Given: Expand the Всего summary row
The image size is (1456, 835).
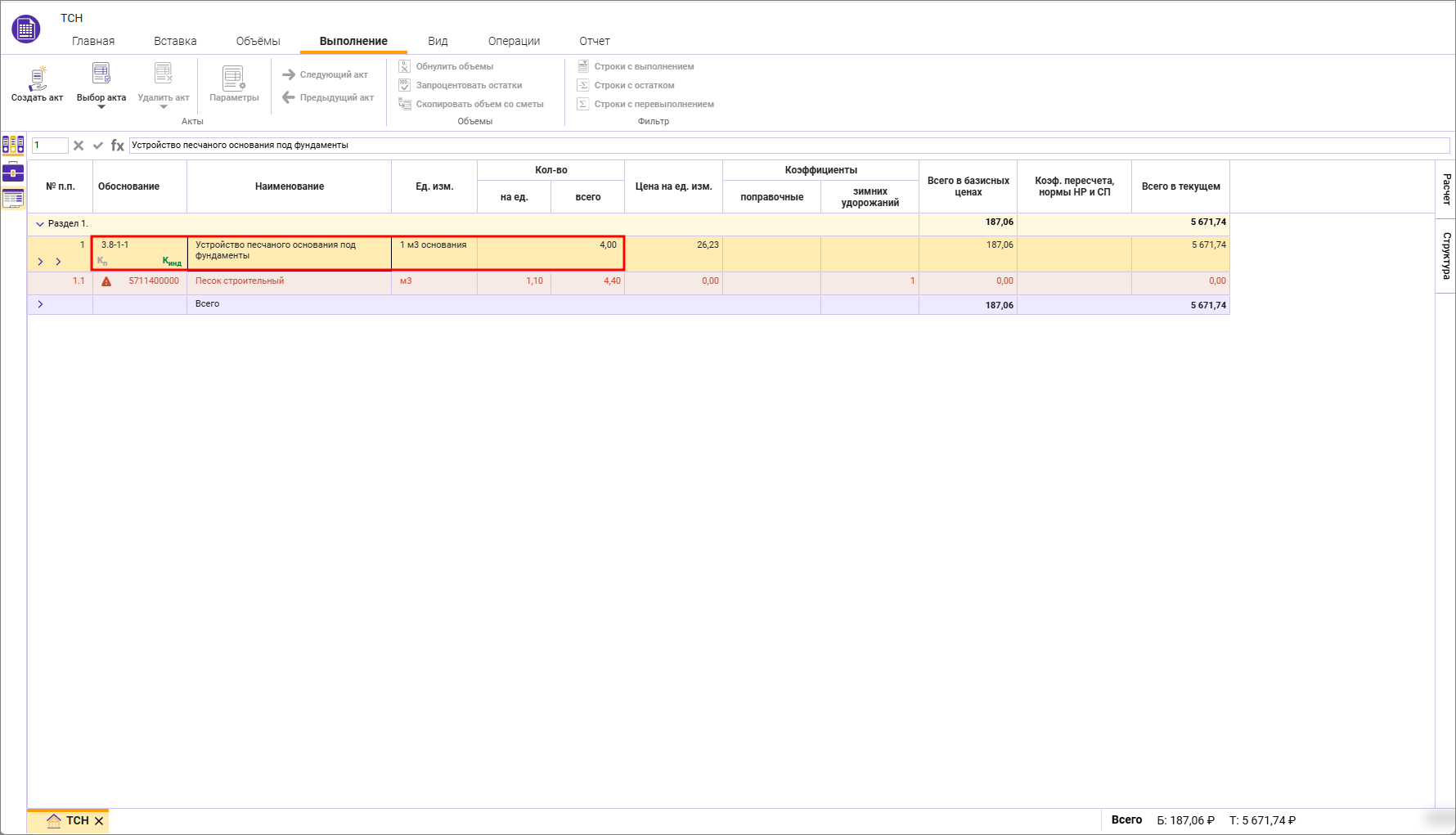Looking at the screenshot, I should pos(39,304).
